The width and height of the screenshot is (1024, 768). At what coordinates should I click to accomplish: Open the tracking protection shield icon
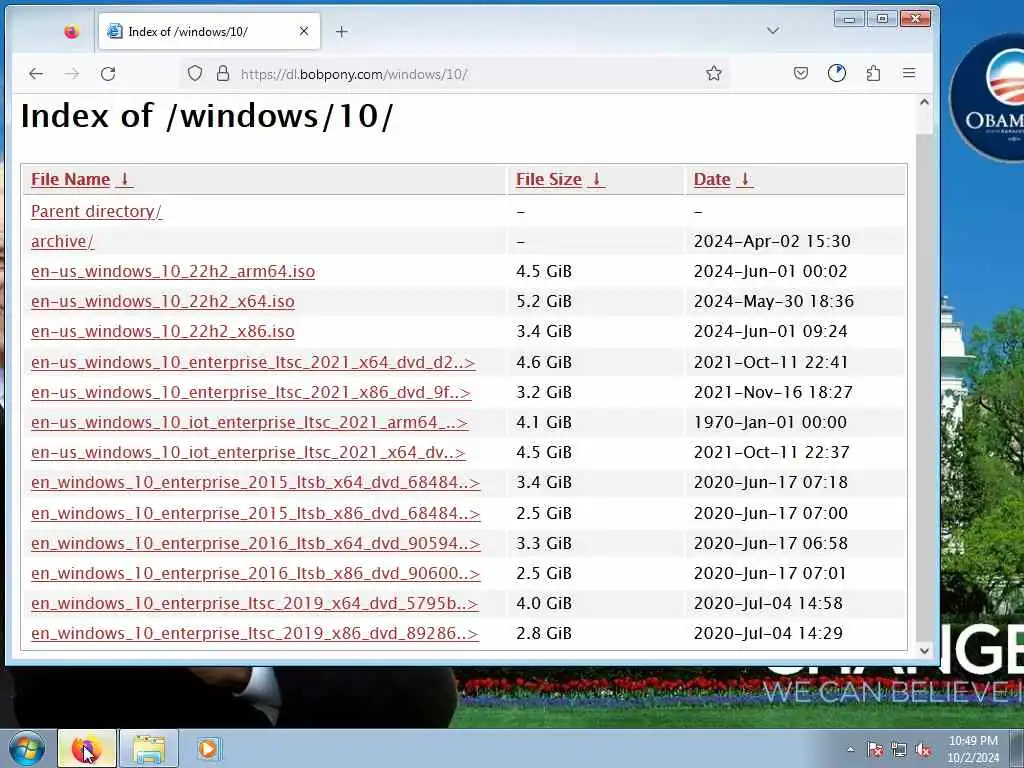coord(195,73)
